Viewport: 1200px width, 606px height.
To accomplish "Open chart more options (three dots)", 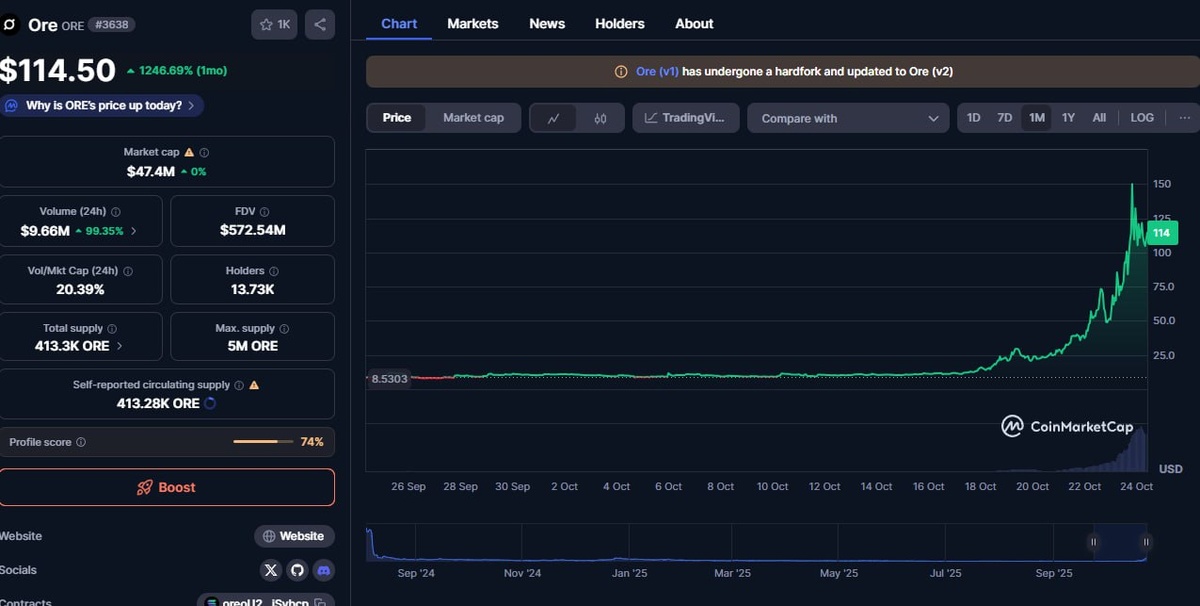I will (1185, 118).
